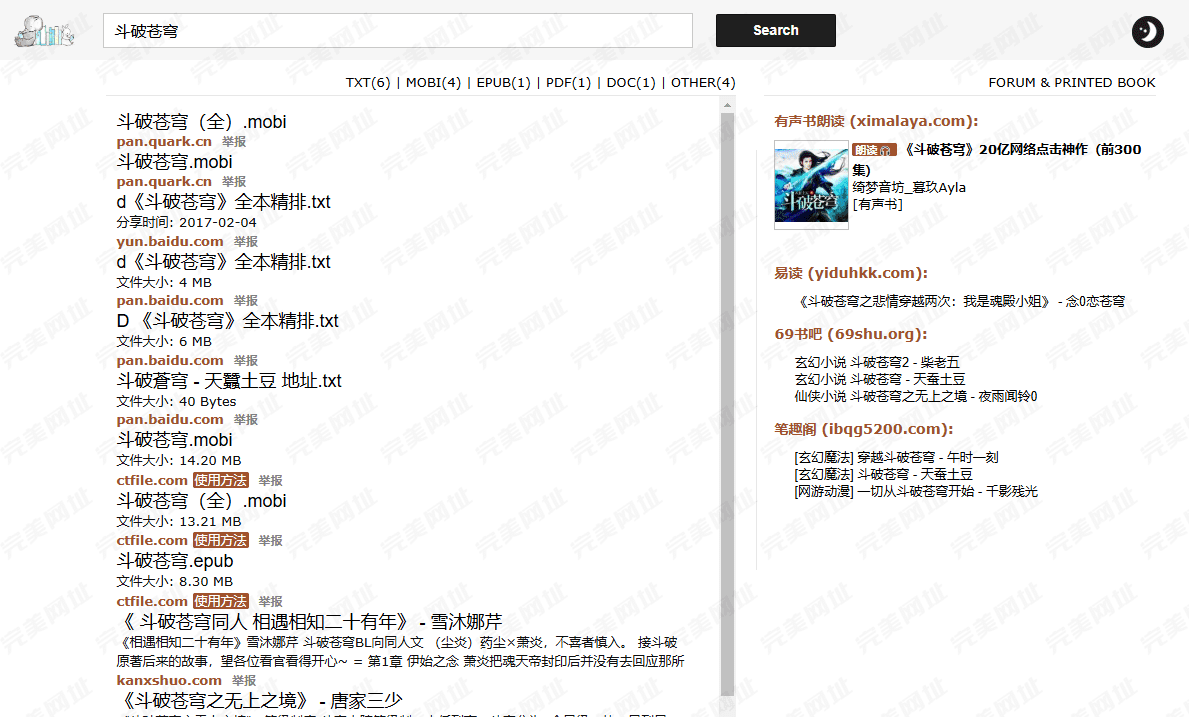Report first pan.quark.cn result via 举报
This screenshot has width=1189, height=717.
pos(234,142)
